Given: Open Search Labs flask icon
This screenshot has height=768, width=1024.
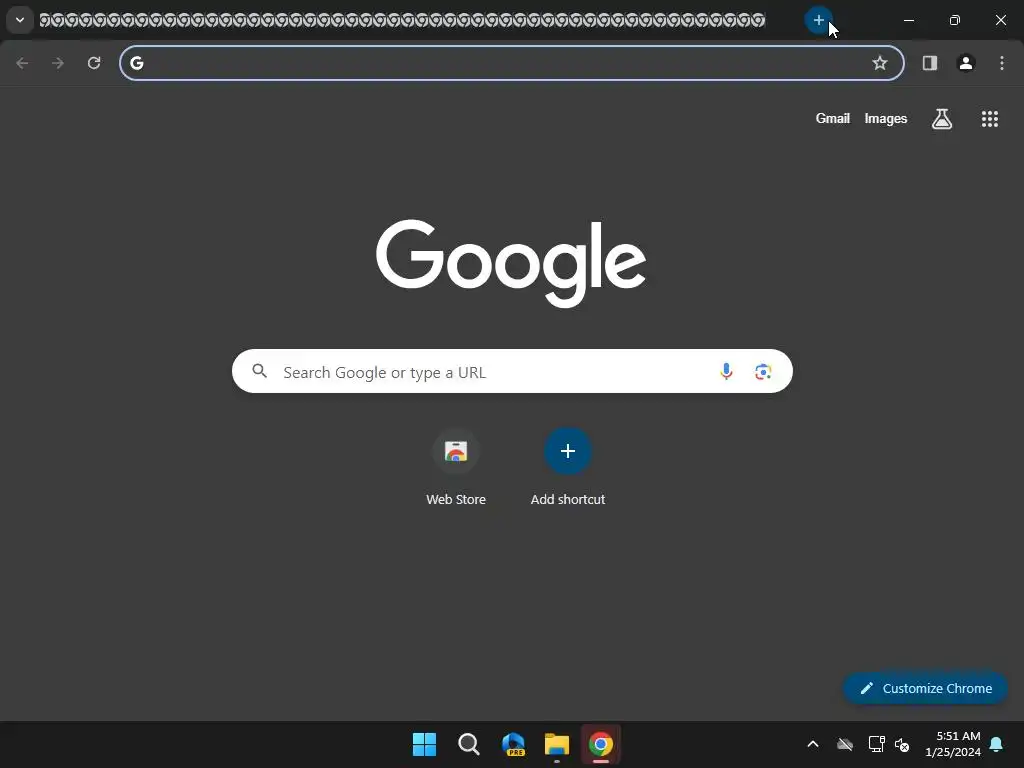Looking at the screenshot, I should click(942, 118).
